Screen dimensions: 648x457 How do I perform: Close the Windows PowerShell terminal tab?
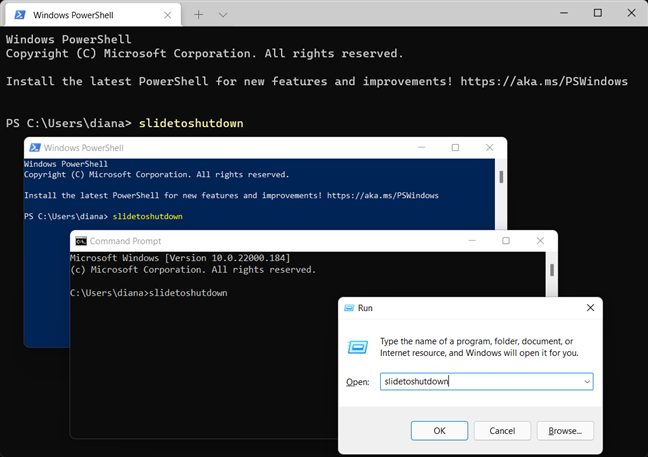point(167,15)
